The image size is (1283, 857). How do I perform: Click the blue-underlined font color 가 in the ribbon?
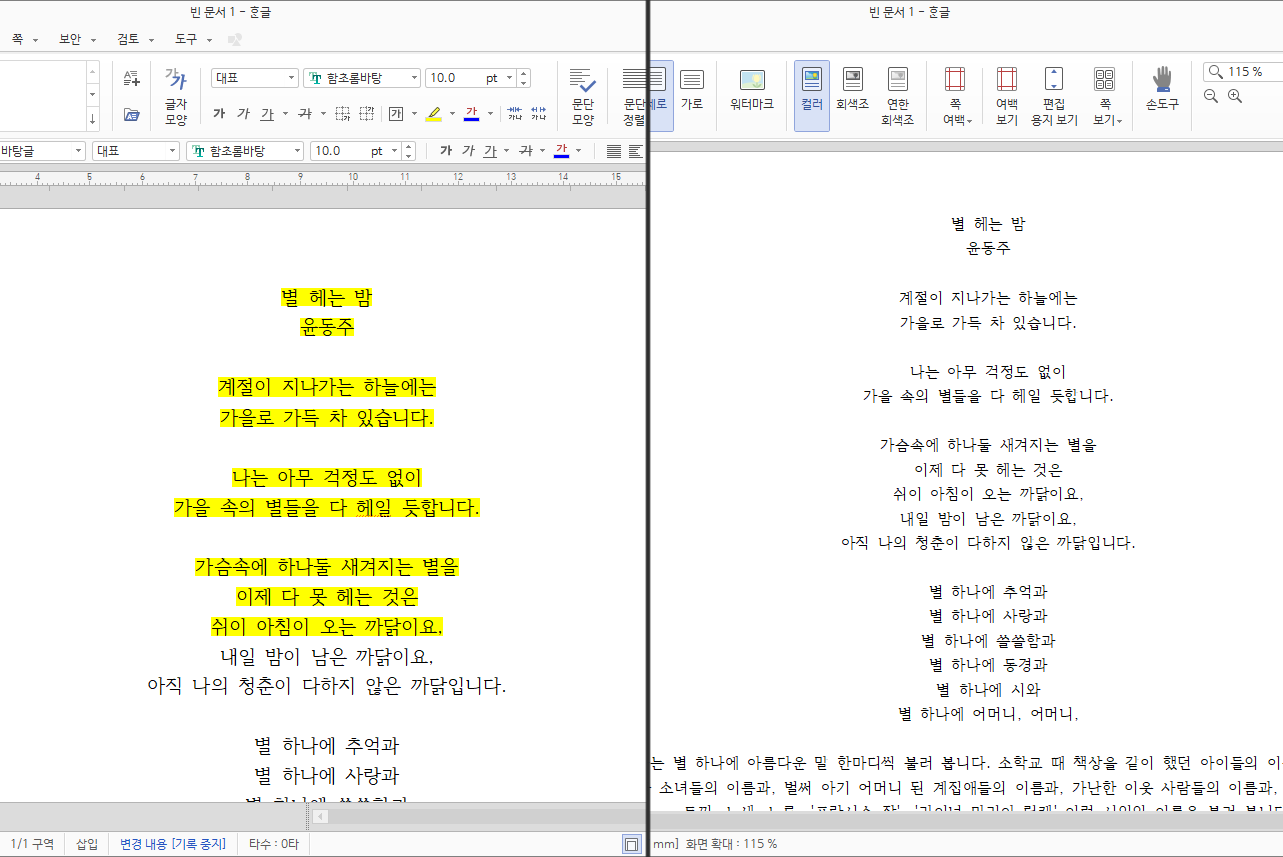tap(472, 114)
